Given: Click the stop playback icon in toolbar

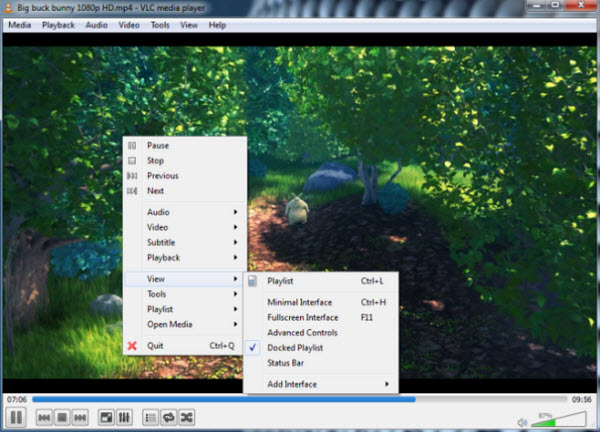Looking at the screenshot, I should [x=62, y=417].
